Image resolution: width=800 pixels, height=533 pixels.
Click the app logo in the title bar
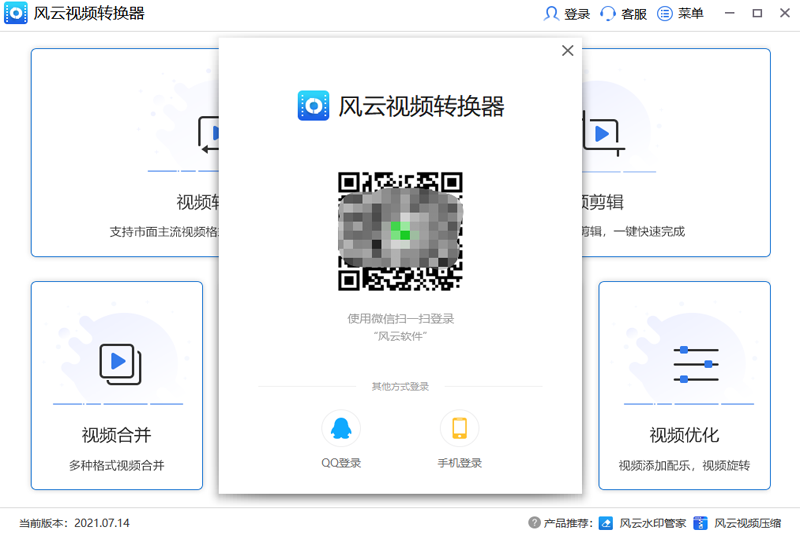[14, 14]
